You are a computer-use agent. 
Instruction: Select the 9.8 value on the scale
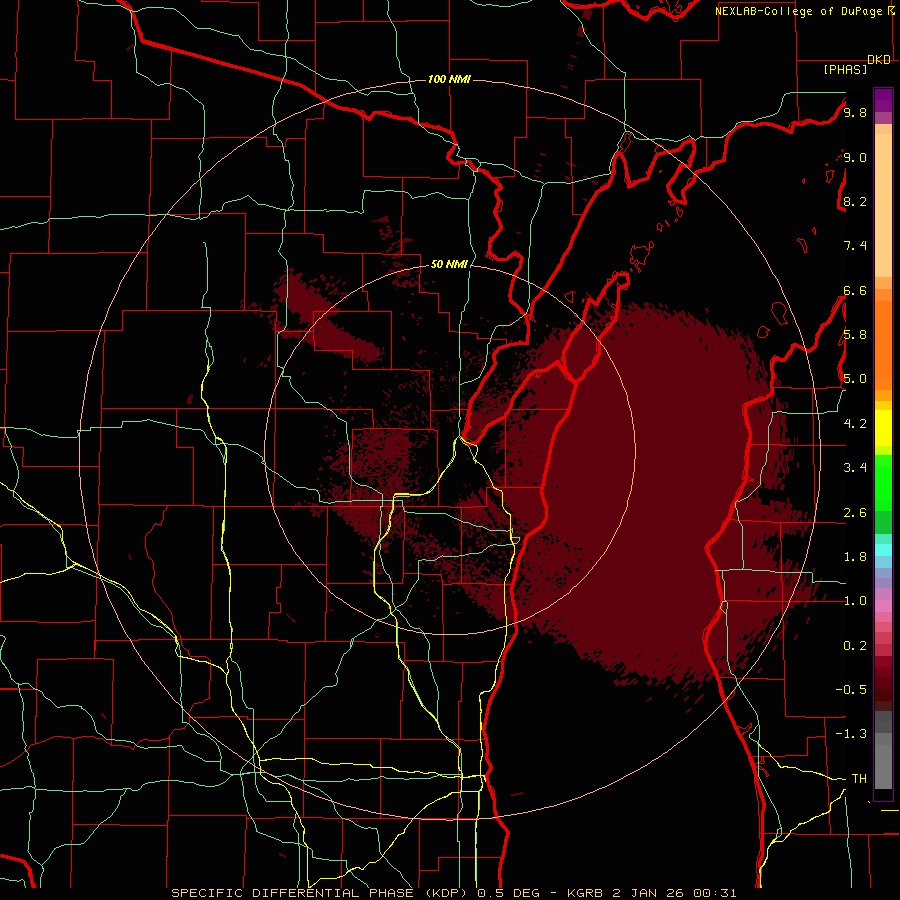[855, 113]
